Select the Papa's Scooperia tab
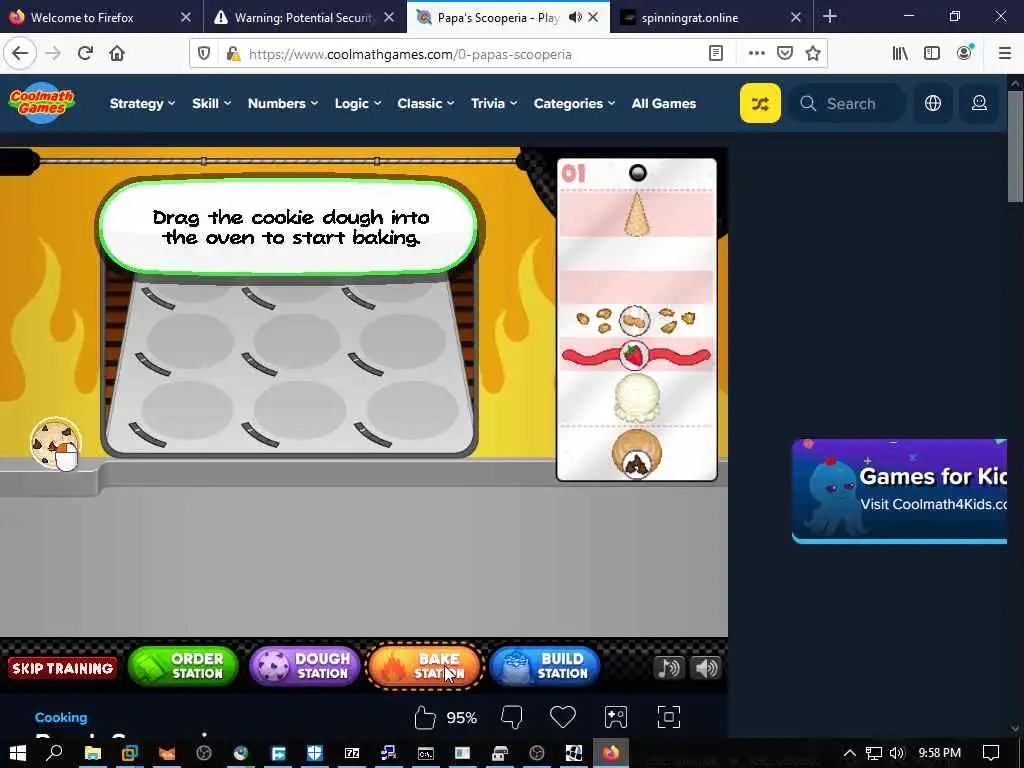Image resolution: width=1024 pixels, height=768 pixels. 498,18
